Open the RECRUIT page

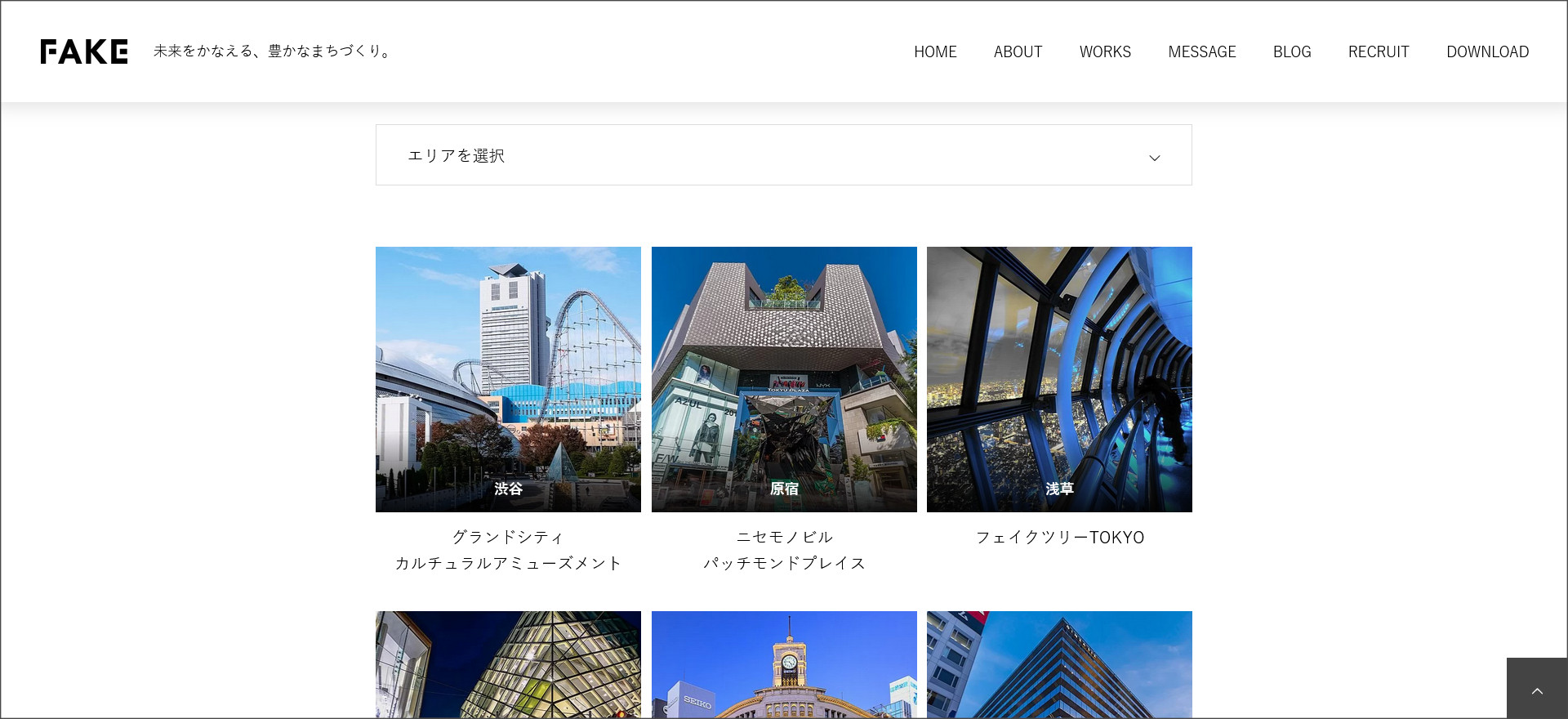coord(1378,51)
